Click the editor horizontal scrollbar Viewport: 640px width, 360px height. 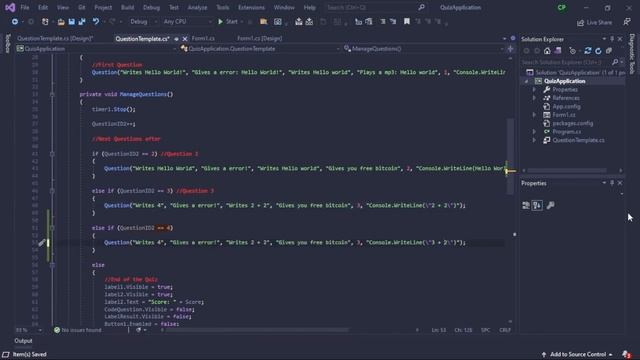click(x=257, y=330)
